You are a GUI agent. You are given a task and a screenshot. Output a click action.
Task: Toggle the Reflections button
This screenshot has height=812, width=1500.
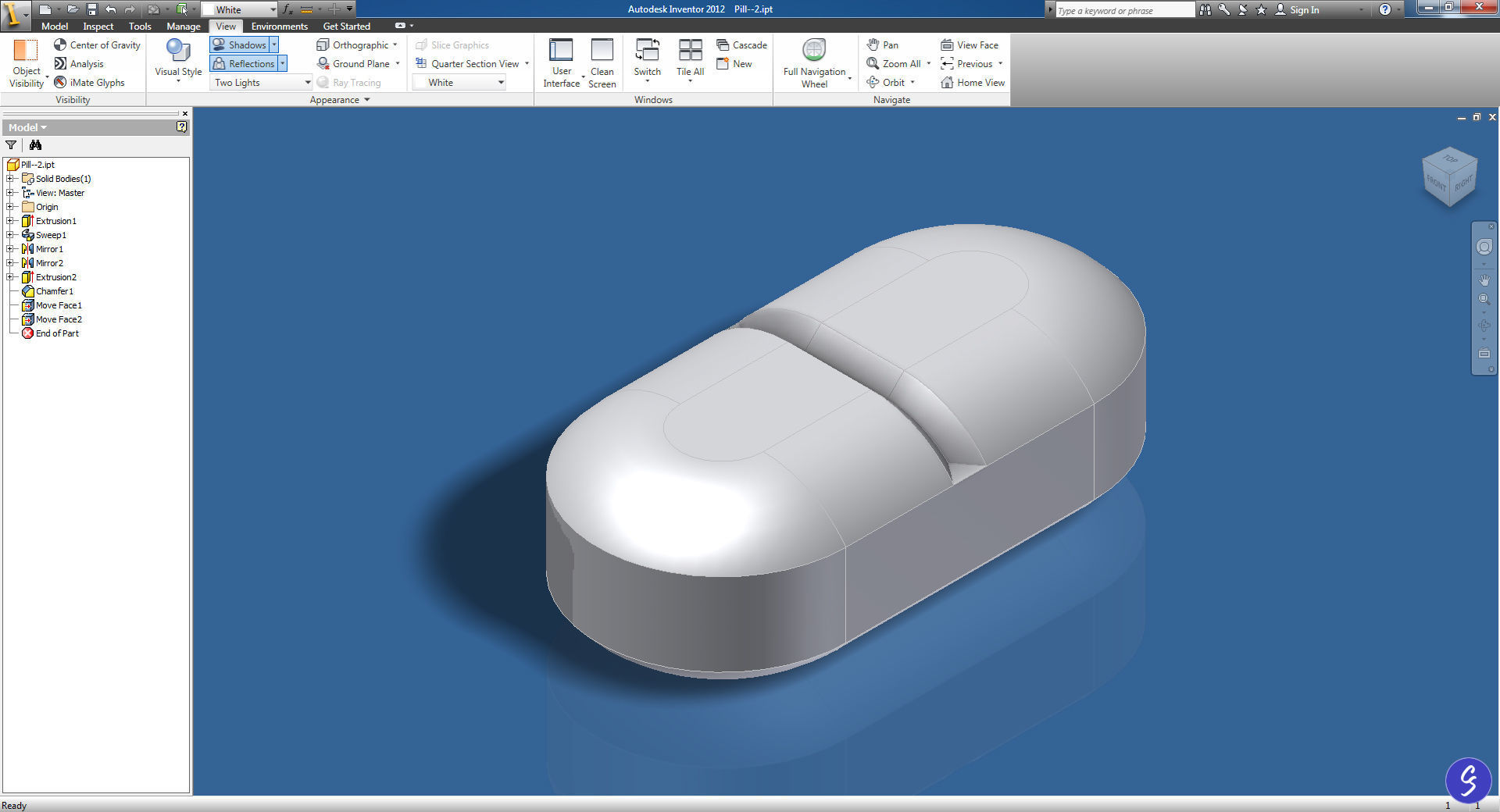click(x=244, y=64)
